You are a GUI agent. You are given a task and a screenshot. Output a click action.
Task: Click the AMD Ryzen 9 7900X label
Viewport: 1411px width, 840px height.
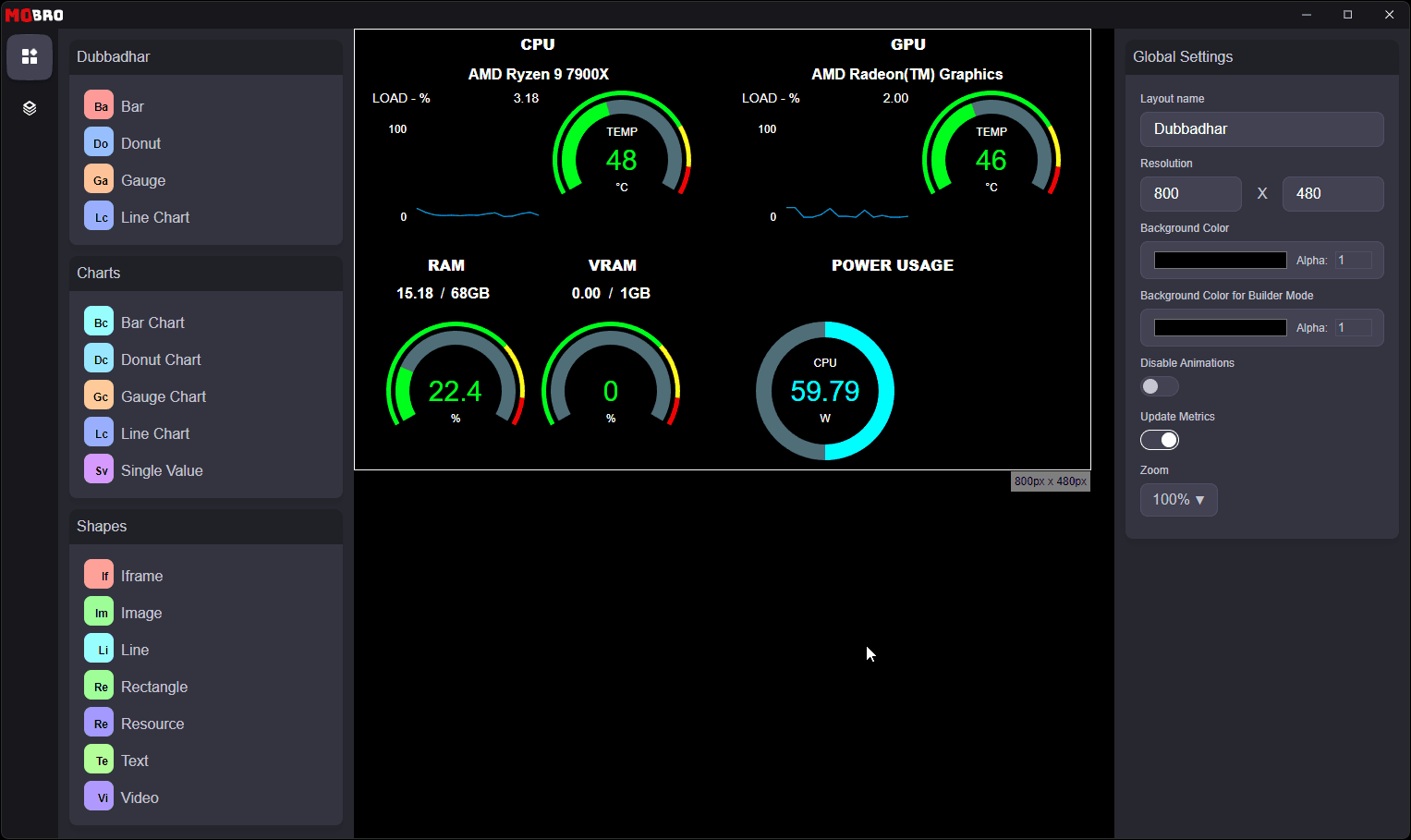coord(538,74)
